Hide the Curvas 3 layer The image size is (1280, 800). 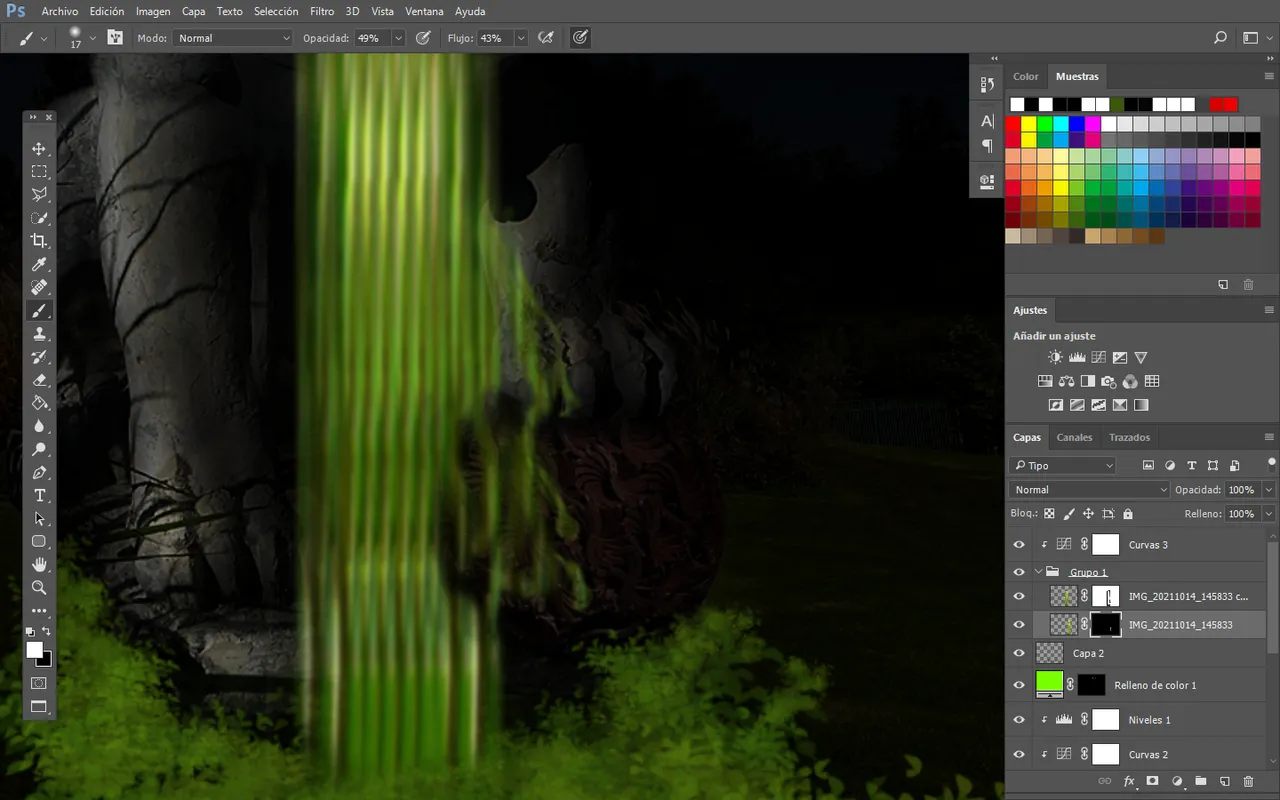pyautogui.click(x=1019, y=545)
